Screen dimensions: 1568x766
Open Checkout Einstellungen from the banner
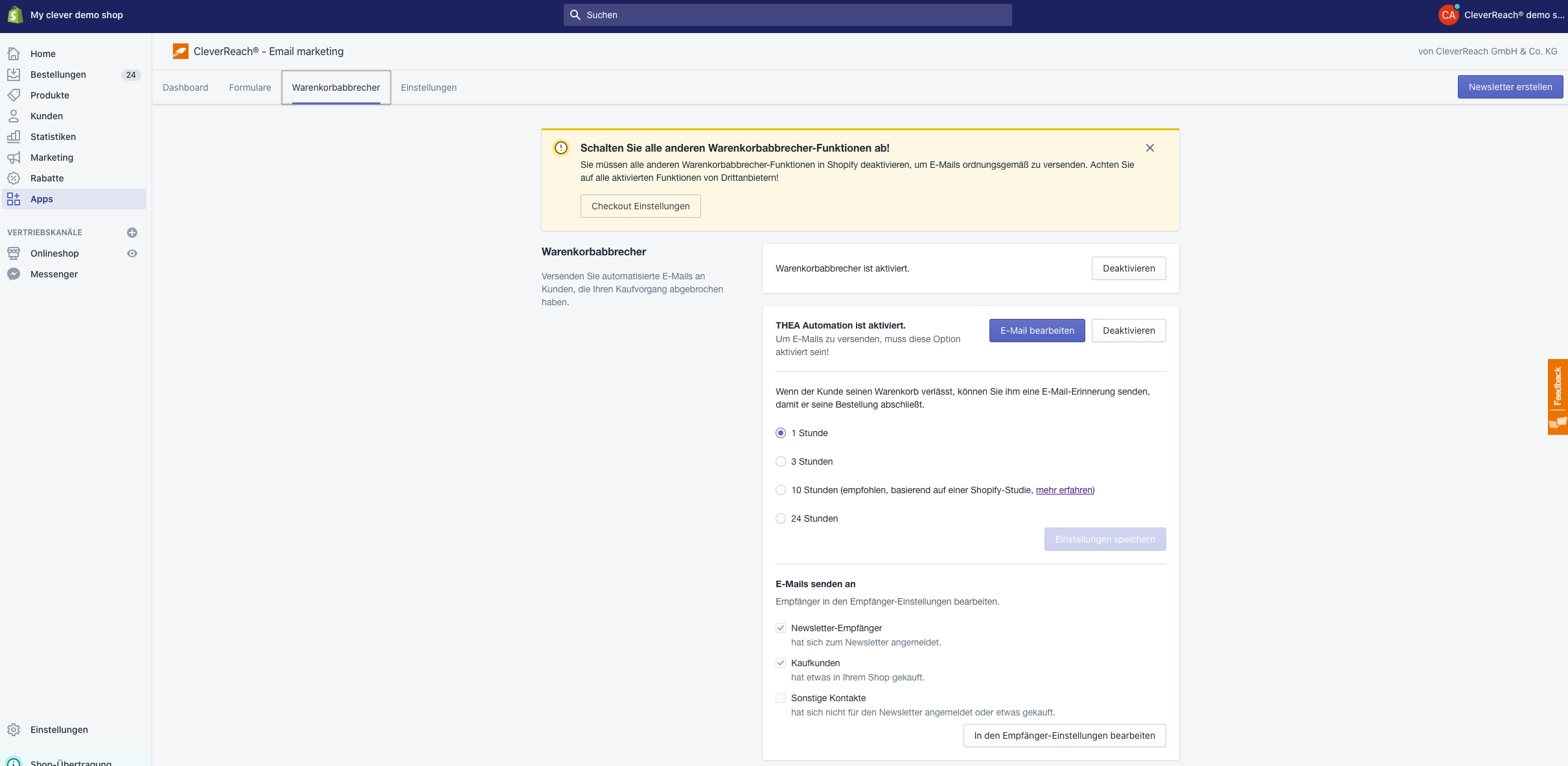click(641, 206)
